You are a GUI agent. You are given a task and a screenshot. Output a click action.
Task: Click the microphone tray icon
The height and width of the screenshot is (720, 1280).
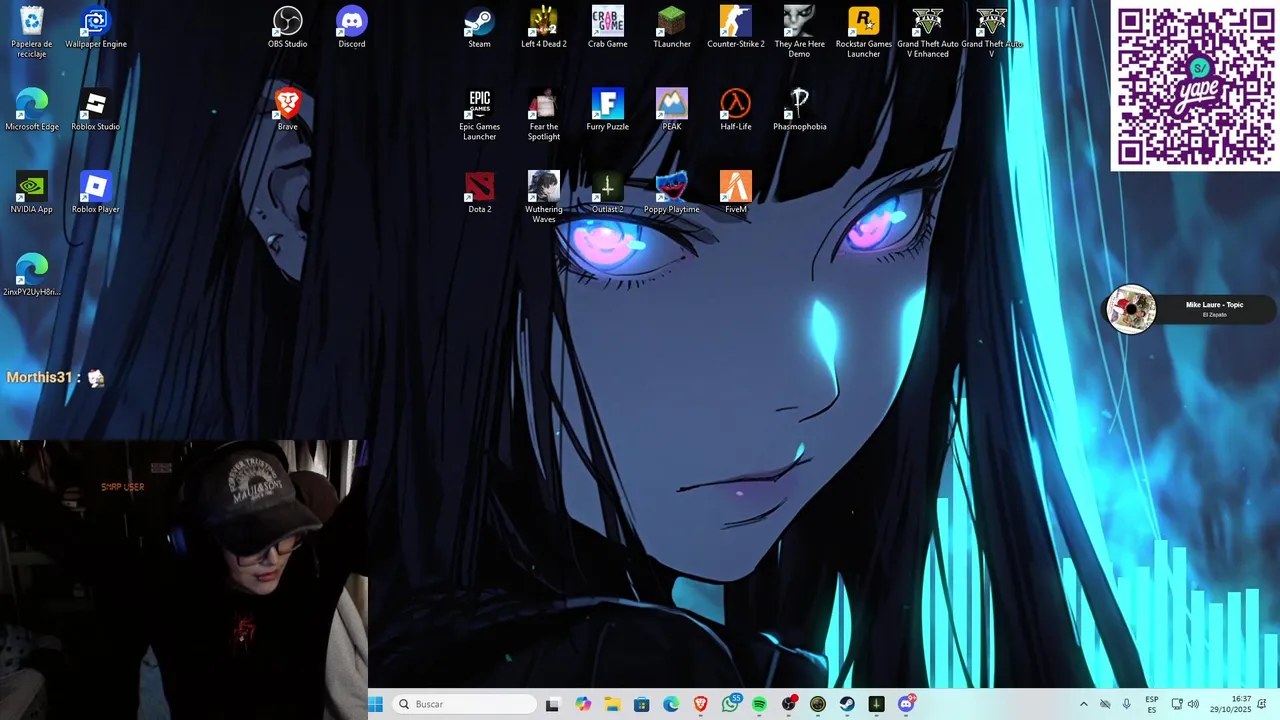coord(1127,704)
